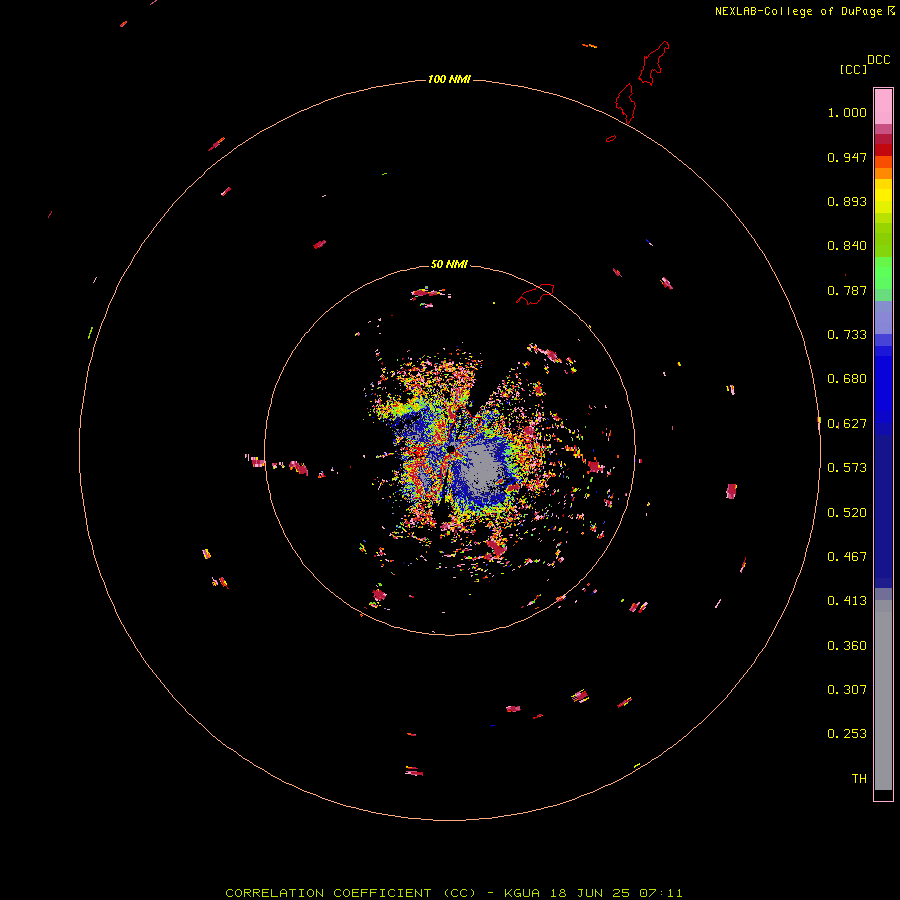Click the KGUA station identifier
The image size is (900, 900).
point(522,893)
